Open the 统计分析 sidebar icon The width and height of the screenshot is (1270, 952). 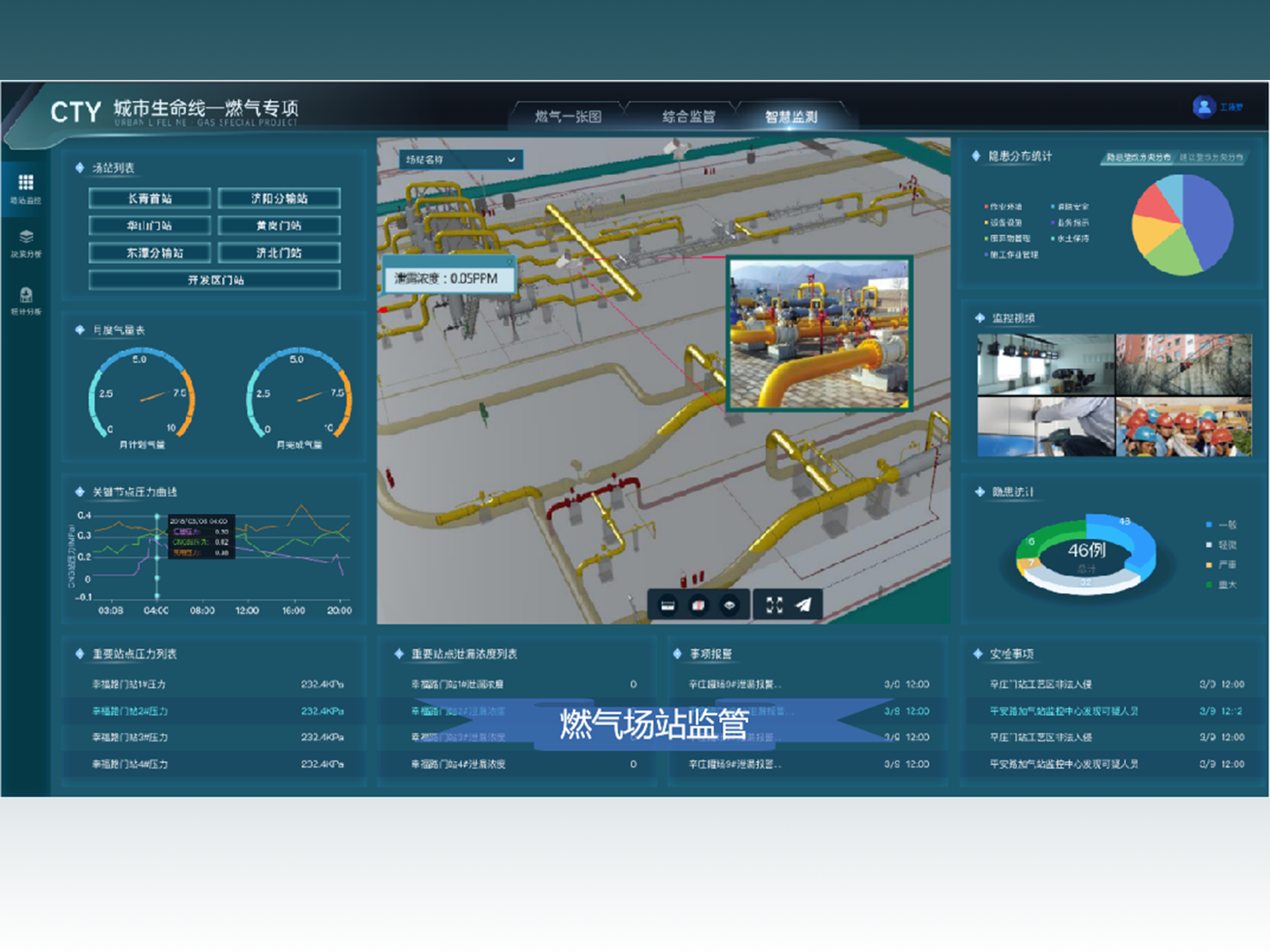[26, 294]
